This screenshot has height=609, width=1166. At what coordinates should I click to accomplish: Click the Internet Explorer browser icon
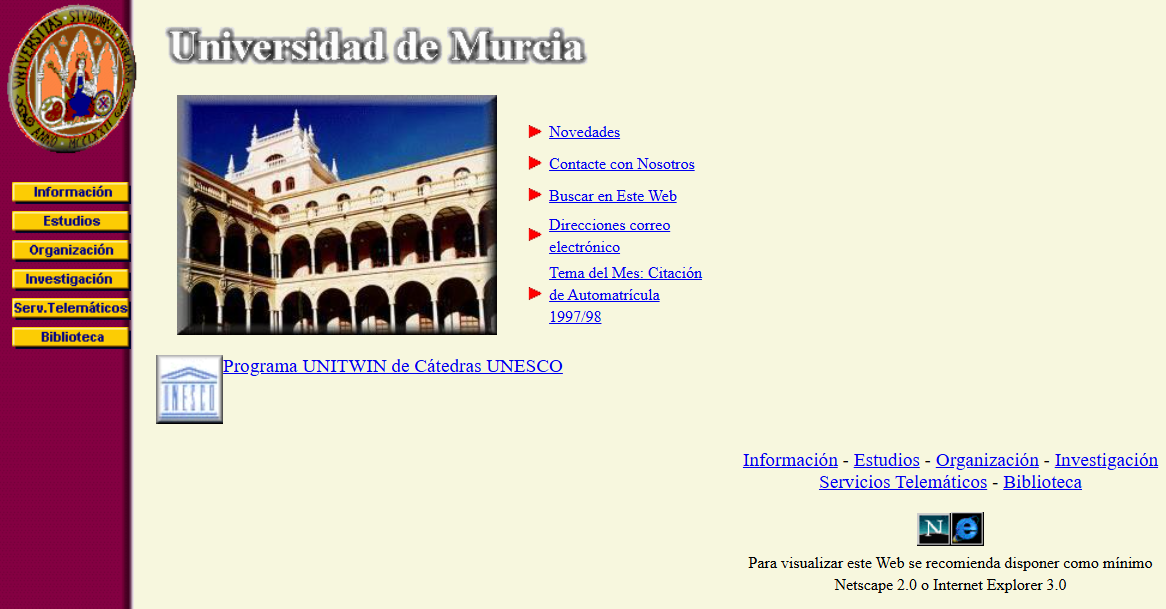coord(967,529)
